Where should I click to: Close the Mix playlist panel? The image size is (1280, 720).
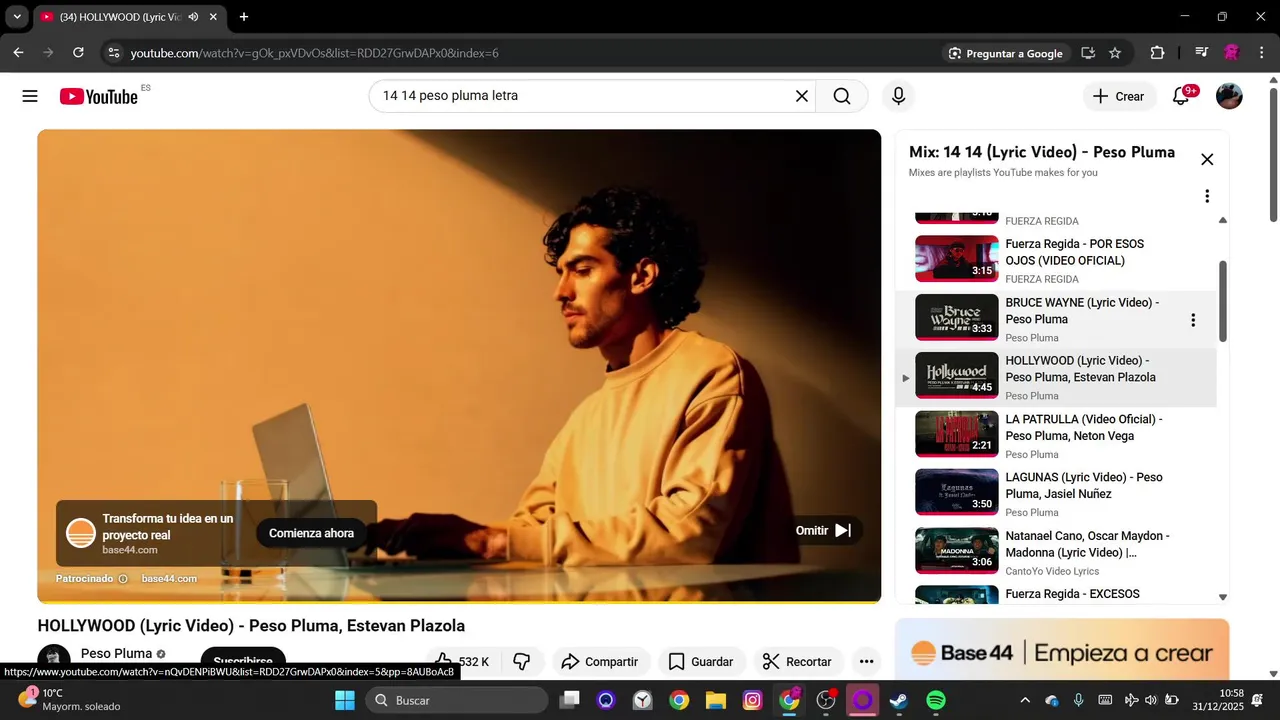pos(1207,159)
